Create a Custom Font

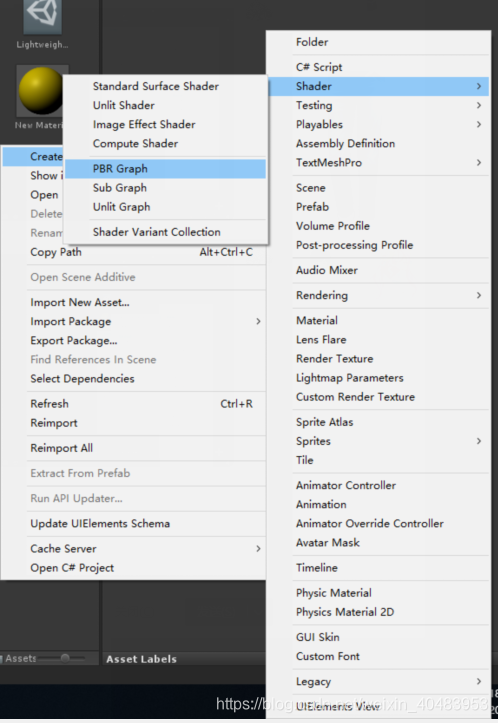(378, 657)
